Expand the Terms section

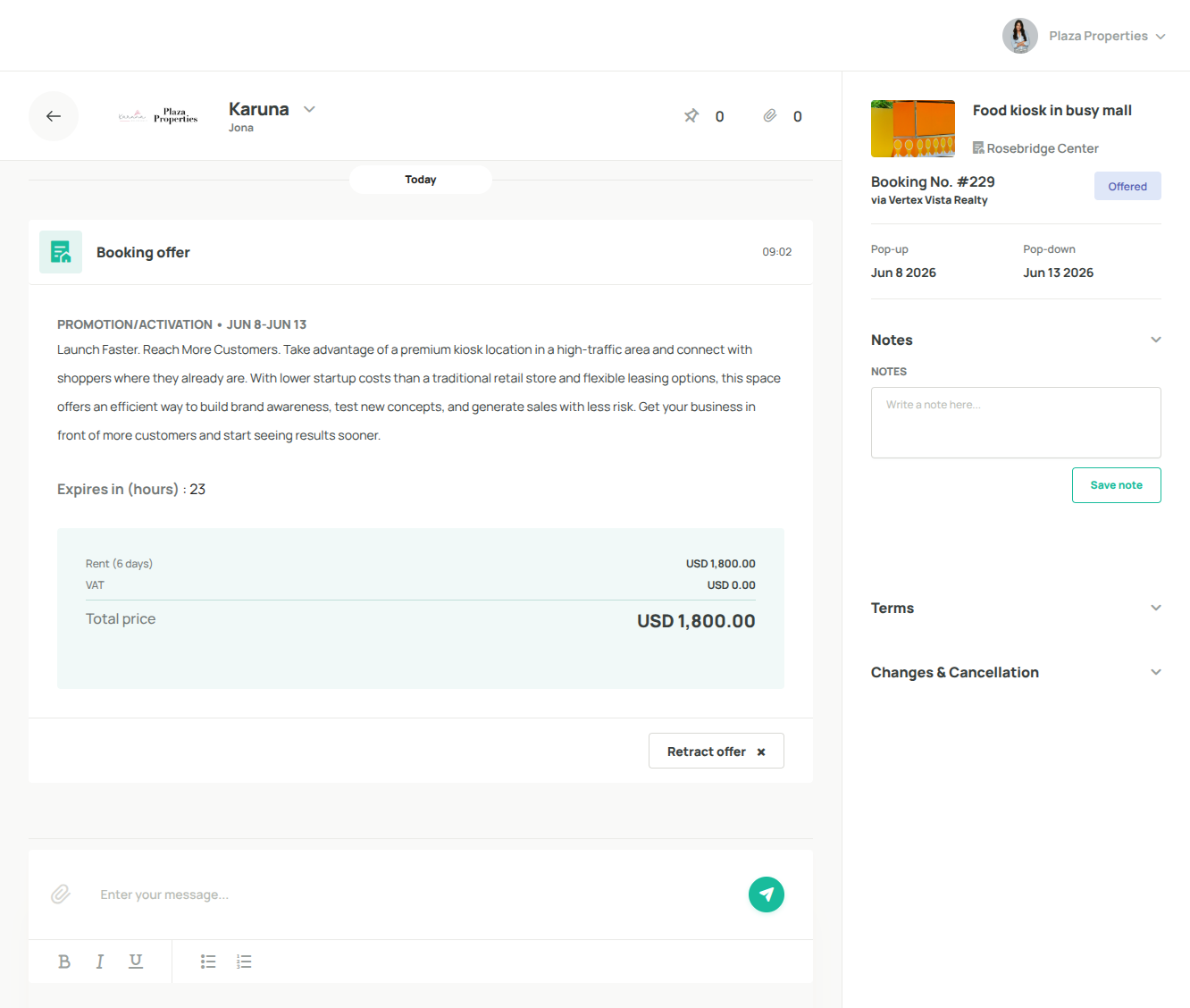click(x=1156, y=608)
